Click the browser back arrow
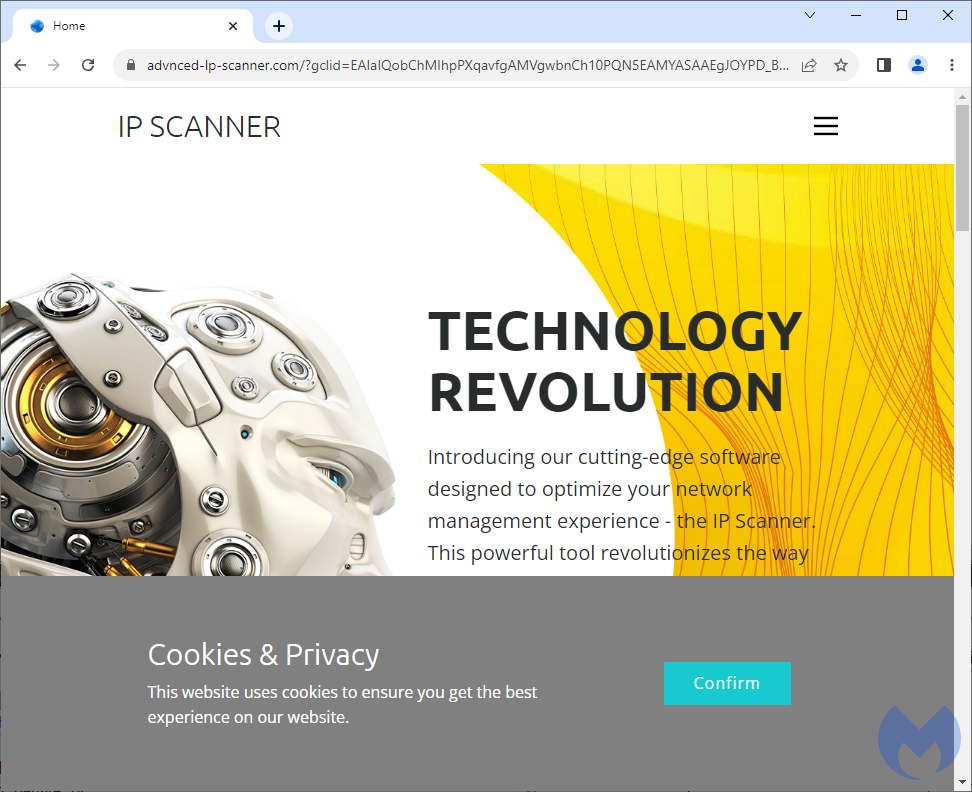Viewport: 972px width, 792px height. (x=20, y=65)
